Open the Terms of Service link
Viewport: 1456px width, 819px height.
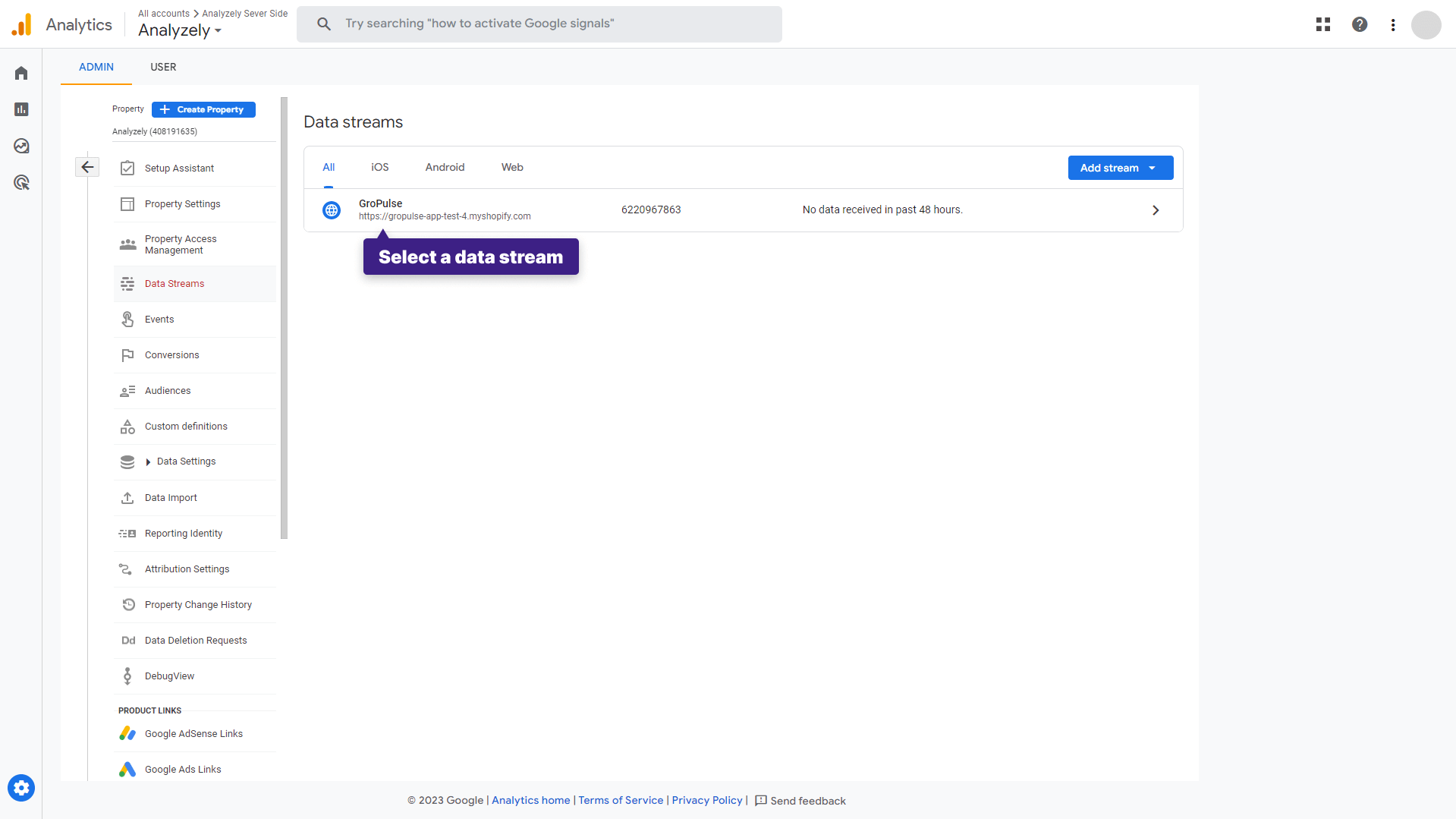click(621, 800)
